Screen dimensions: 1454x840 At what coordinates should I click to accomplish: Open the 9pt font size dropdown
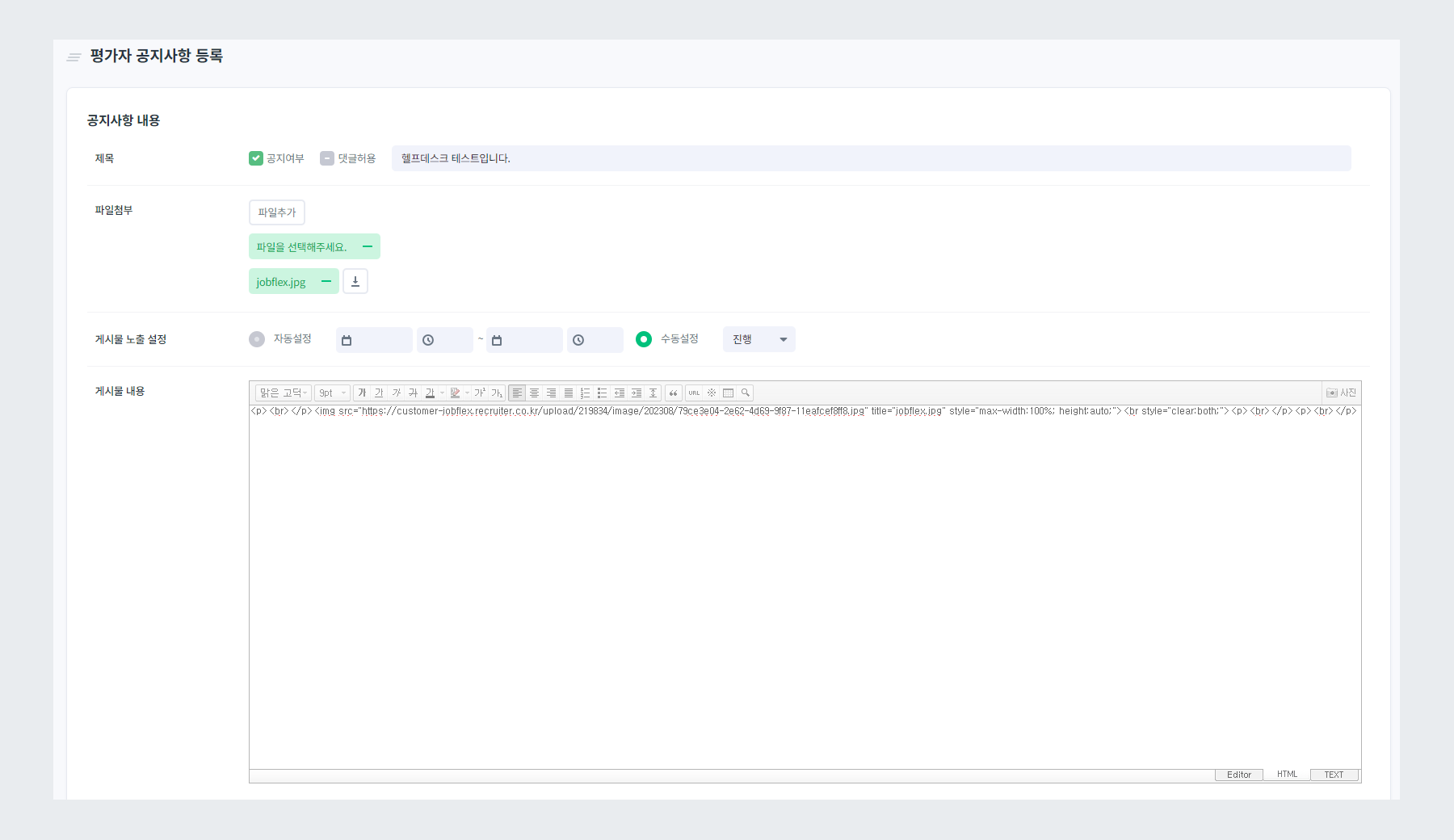(x=332, y=393)
